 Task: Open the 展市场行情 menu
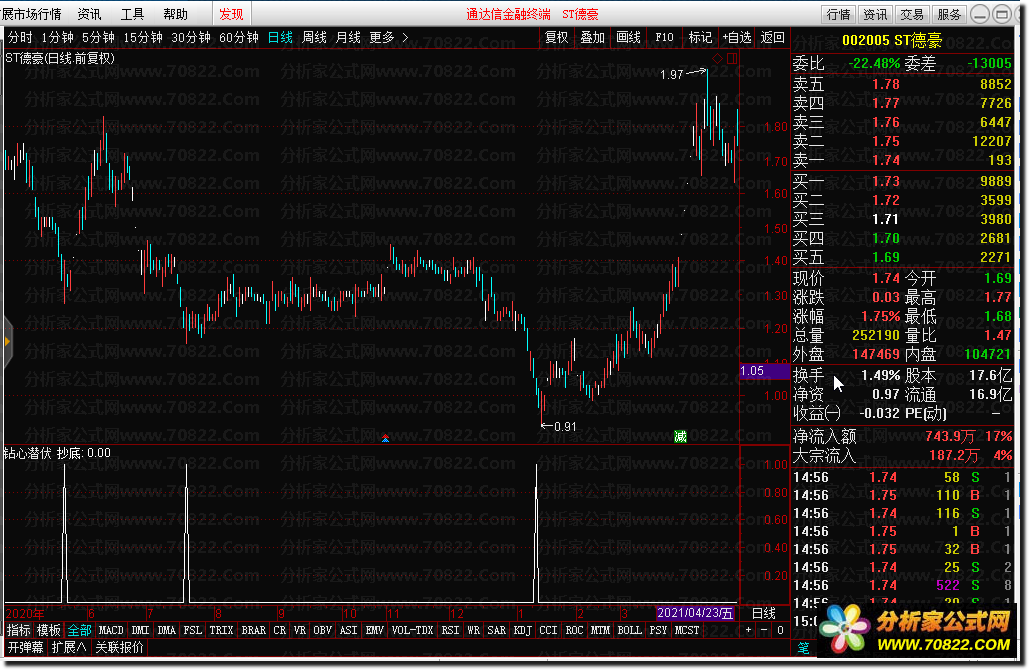[x=32, y=14]
